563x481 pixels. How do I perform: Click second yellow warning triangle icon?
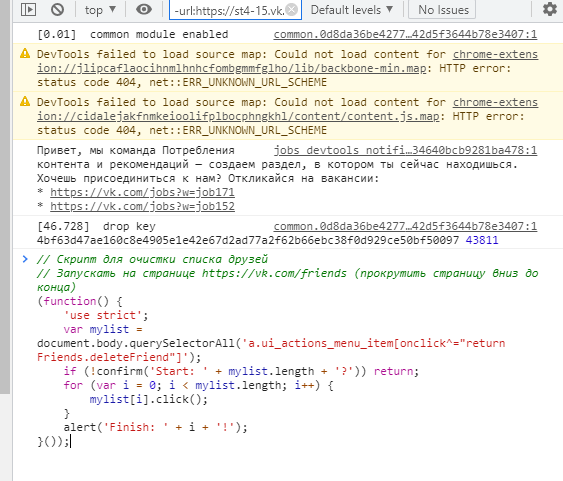click(25, 102)
